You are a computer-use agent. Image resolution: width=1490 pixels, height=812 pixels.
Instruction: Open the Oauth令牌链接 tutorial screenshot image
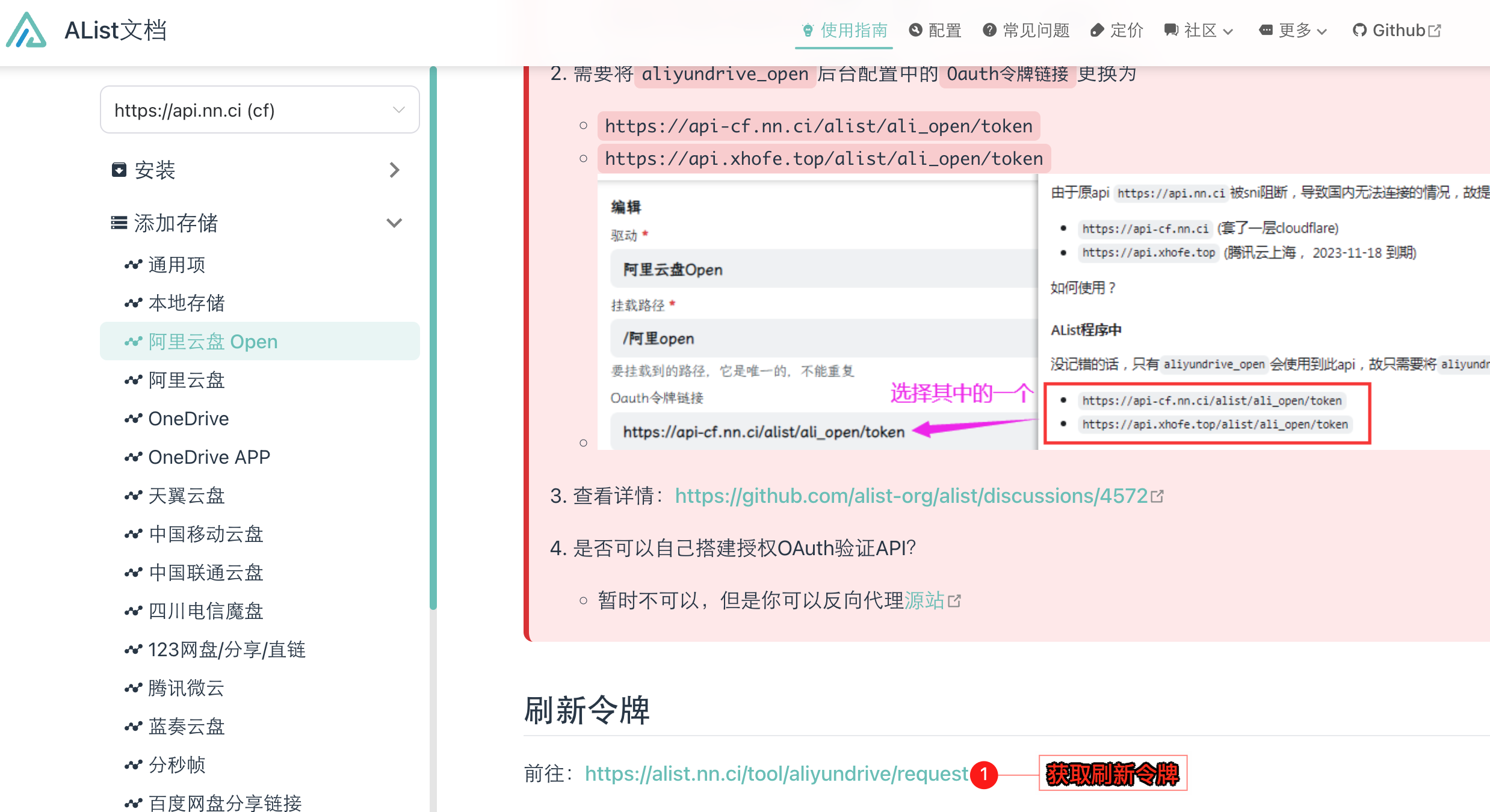point(1043,312)
